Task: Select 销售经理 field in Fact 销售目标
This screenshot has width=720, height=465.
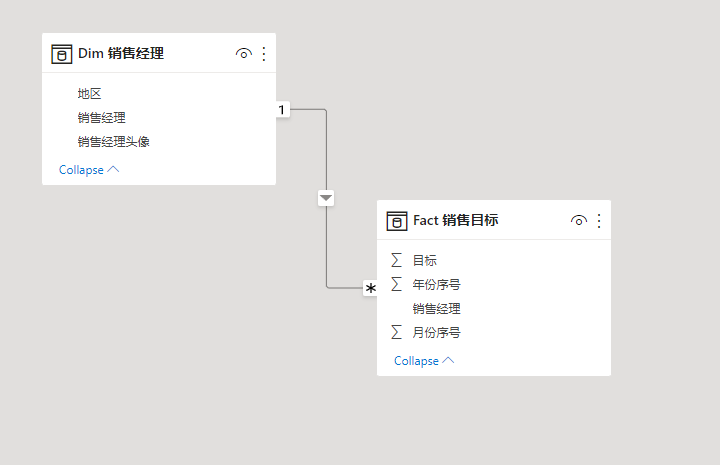Action: (x=436, y=309)
